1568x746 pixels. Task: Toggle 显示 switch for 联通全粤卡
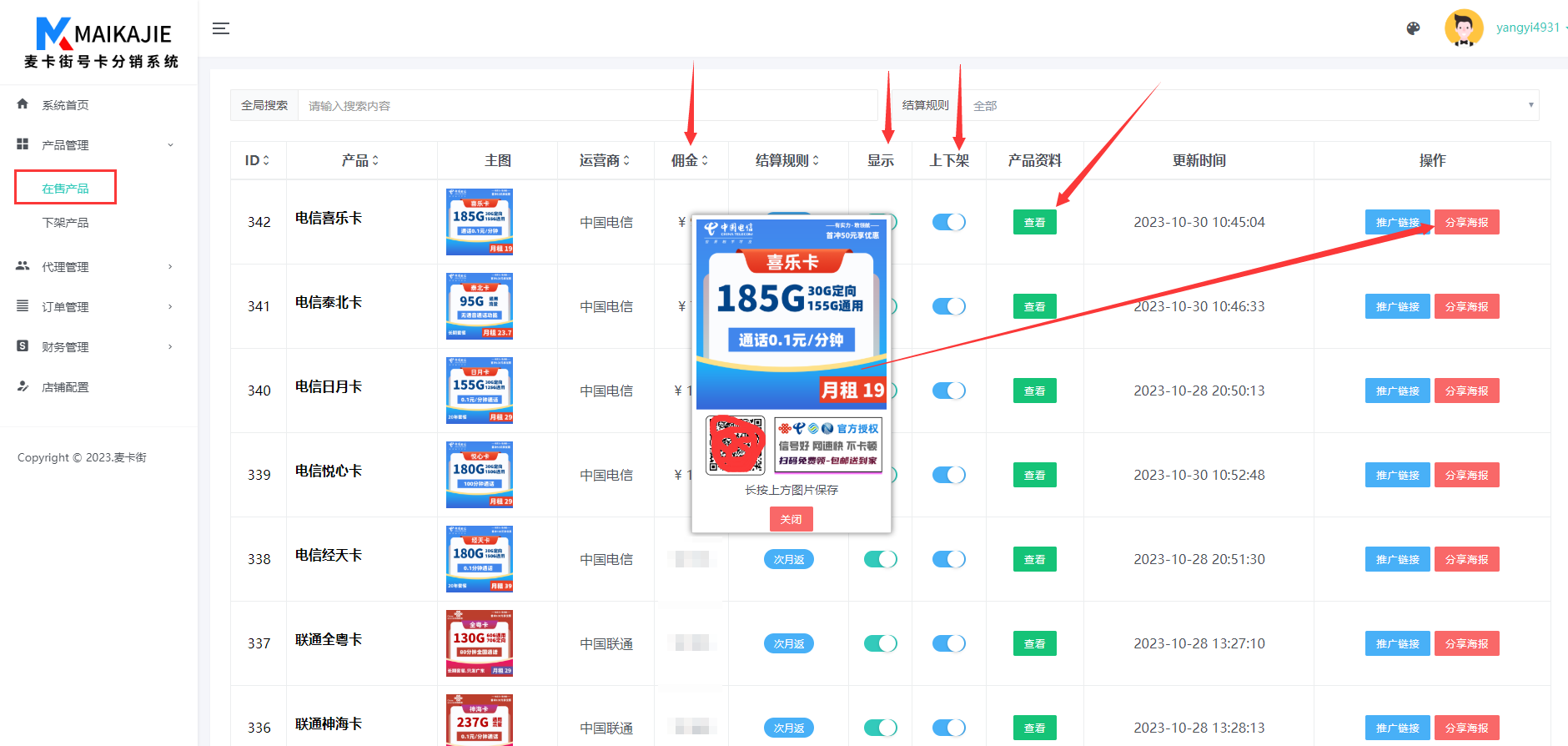click(881, 643)
